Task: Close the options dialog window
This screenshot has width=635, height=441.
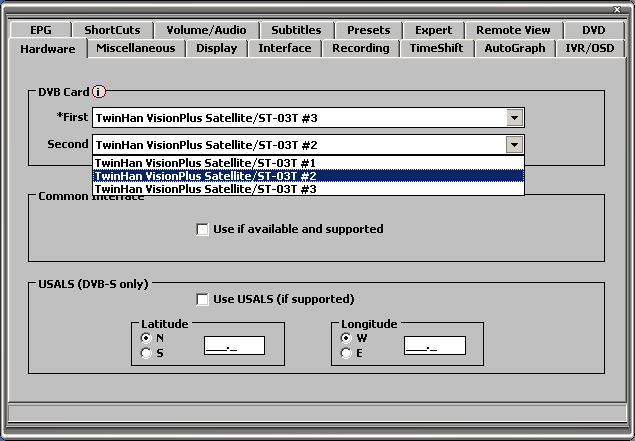Action: 617,9
